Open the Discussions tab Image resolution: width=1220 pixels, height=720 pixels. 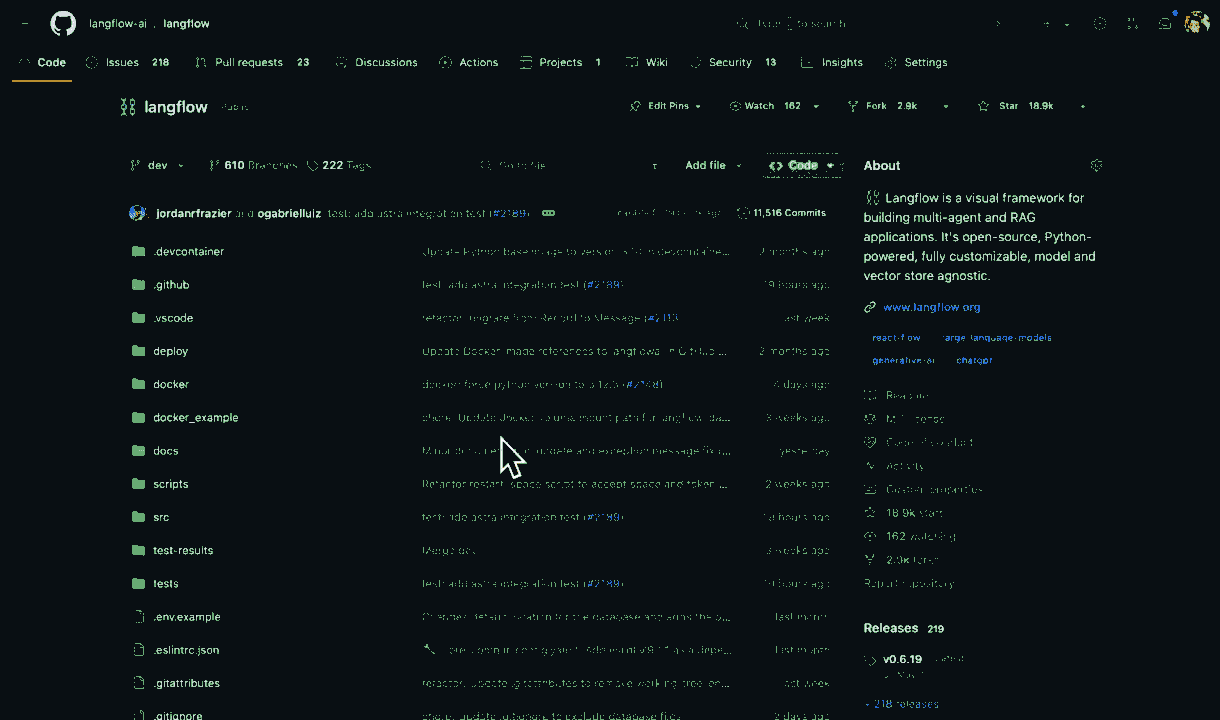click(377, 62)
